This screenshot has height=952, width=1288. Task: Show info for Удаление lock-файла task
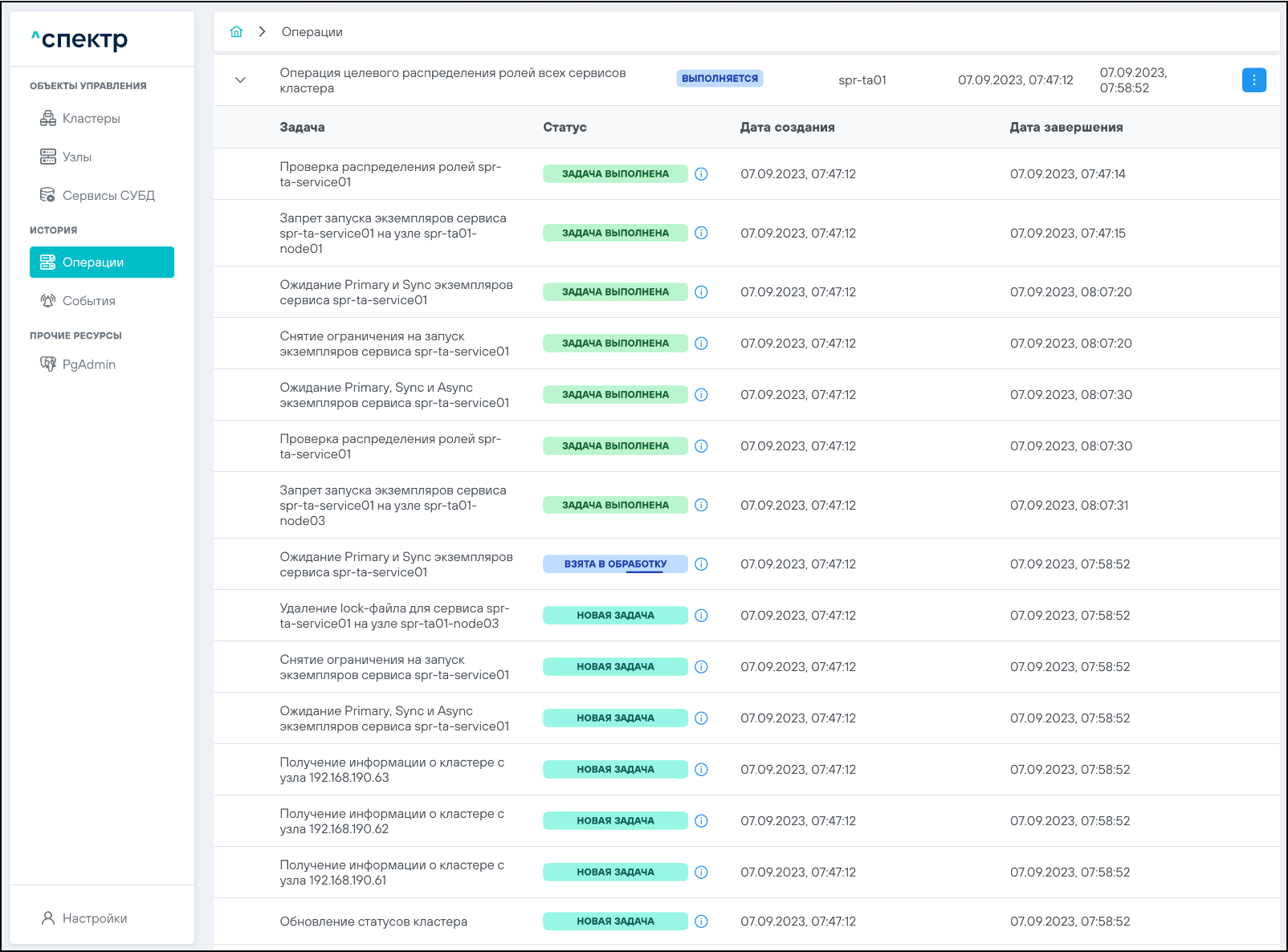701,616
